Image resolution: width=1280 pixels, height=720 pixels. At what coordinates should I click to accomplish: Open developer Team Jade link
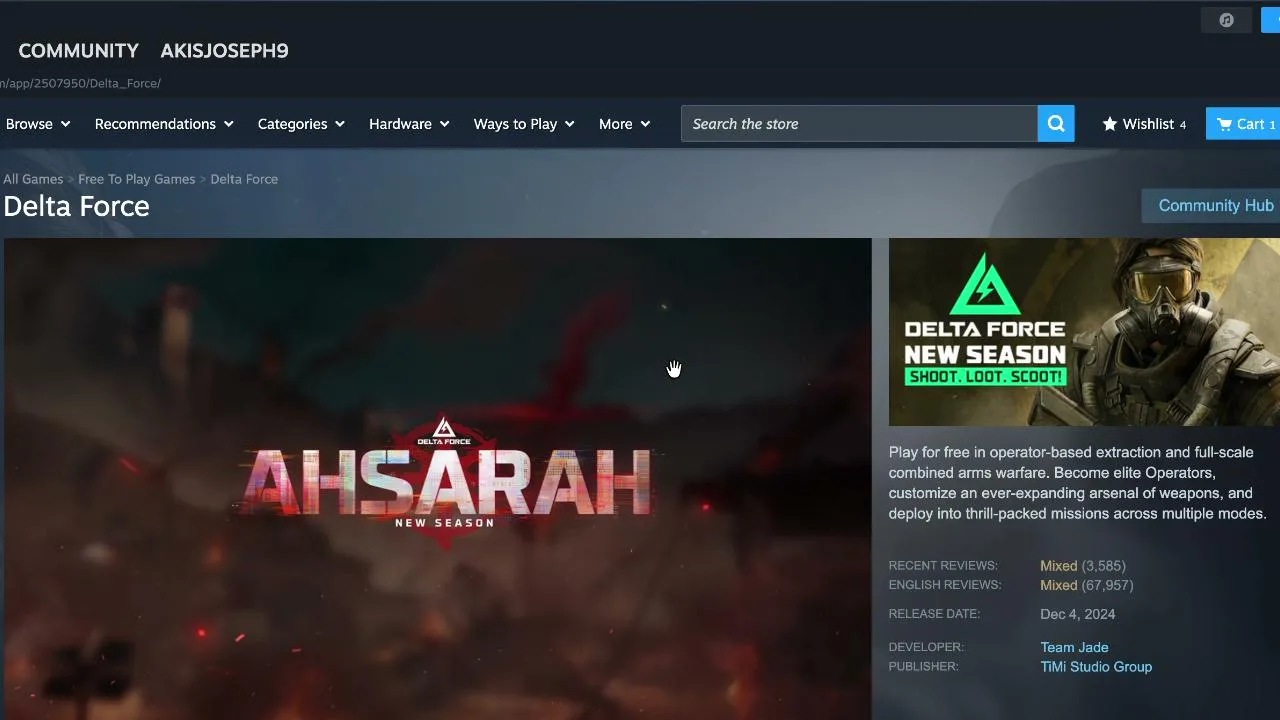[x=1074, y=647]
